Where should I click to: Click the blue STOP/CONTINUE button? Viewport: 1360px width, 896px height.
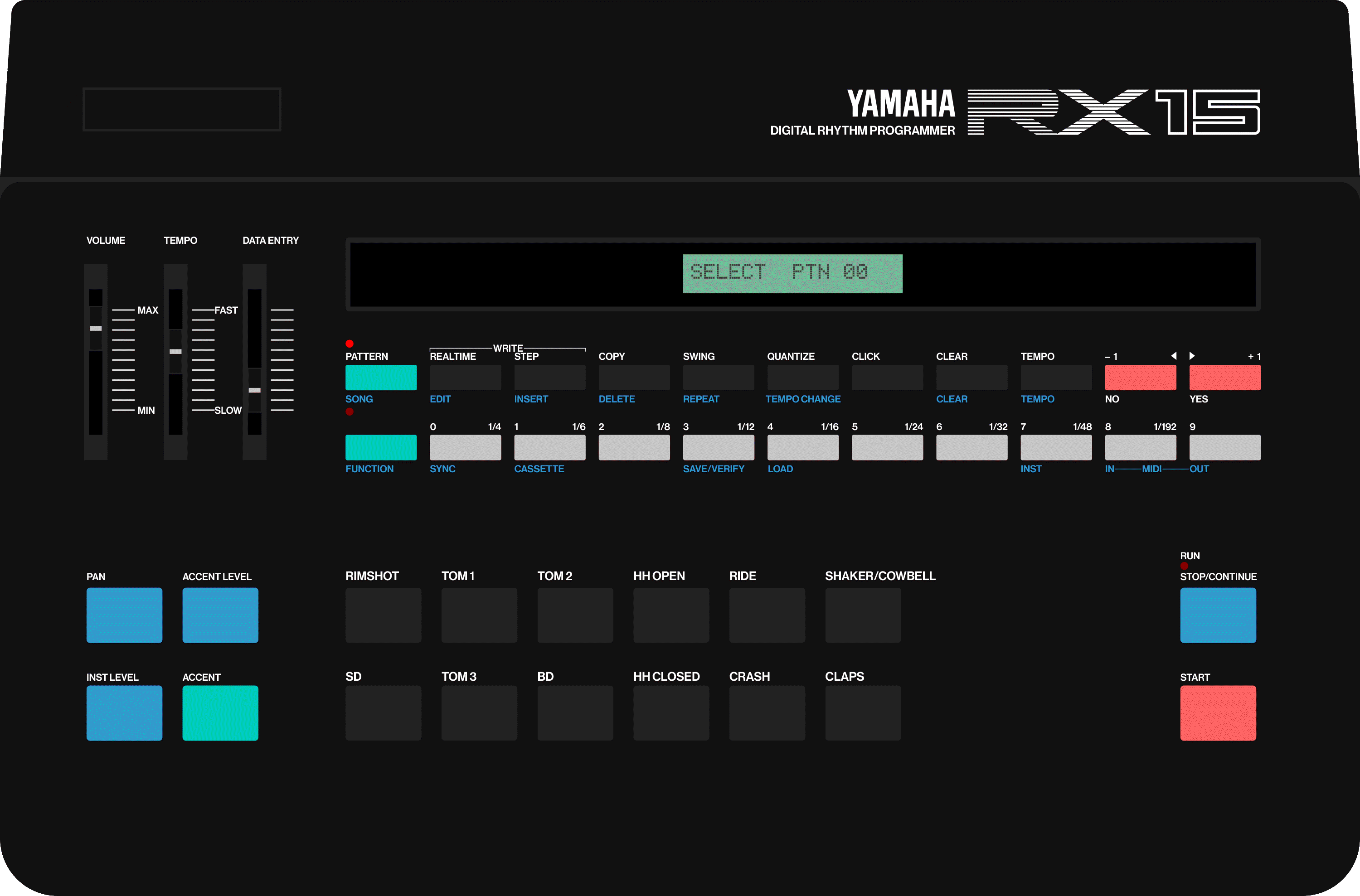click(1218, 615)
